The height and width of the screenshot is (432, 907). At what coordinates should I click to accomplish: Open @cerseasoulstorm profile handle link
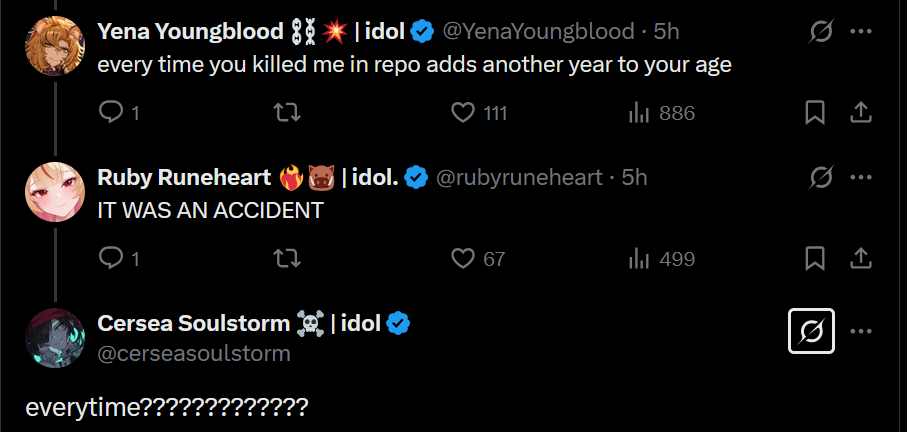pos(194,353)
